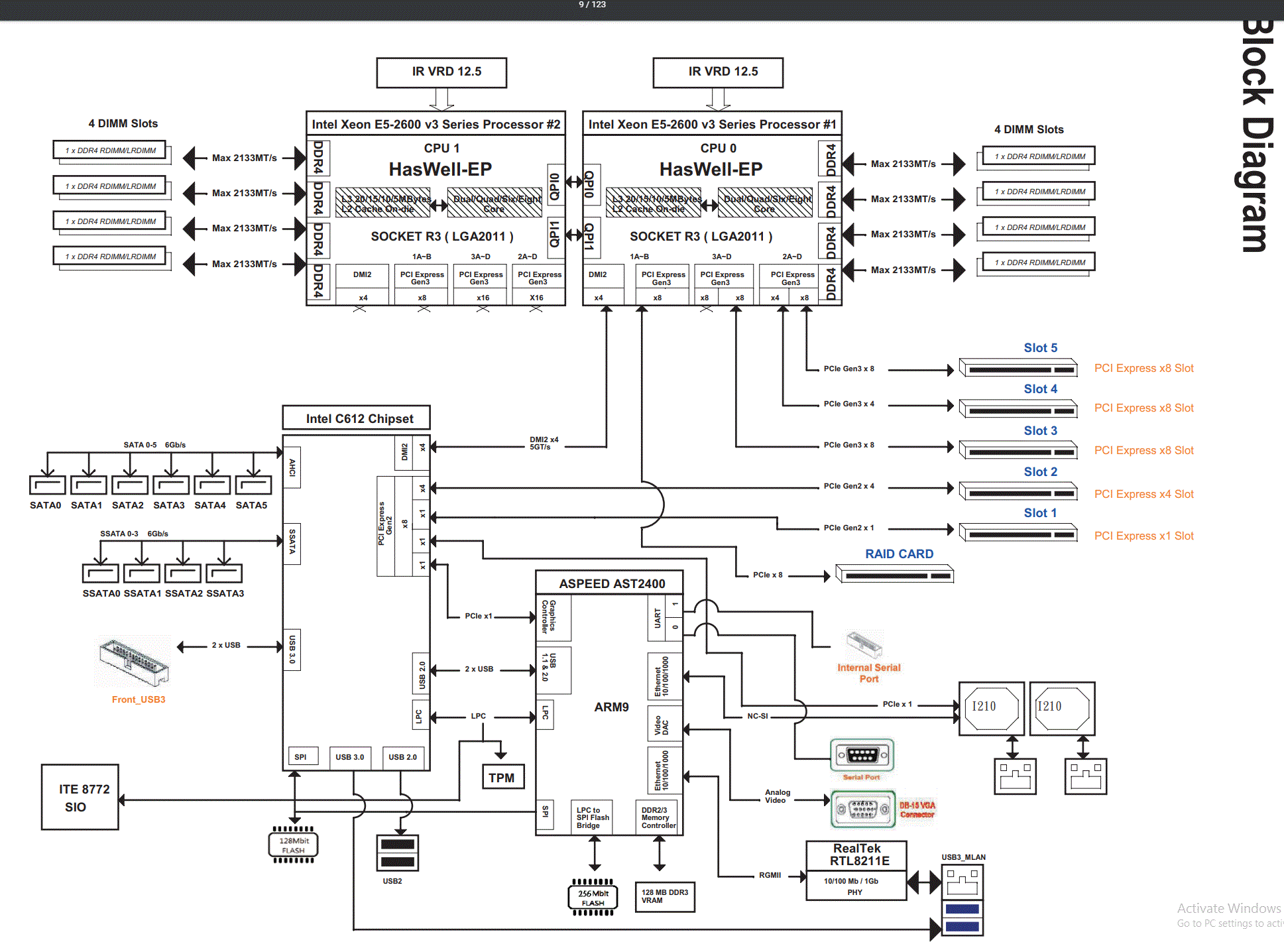
Task: Click the SSATA0 connector icon
Action: point(101,573)
